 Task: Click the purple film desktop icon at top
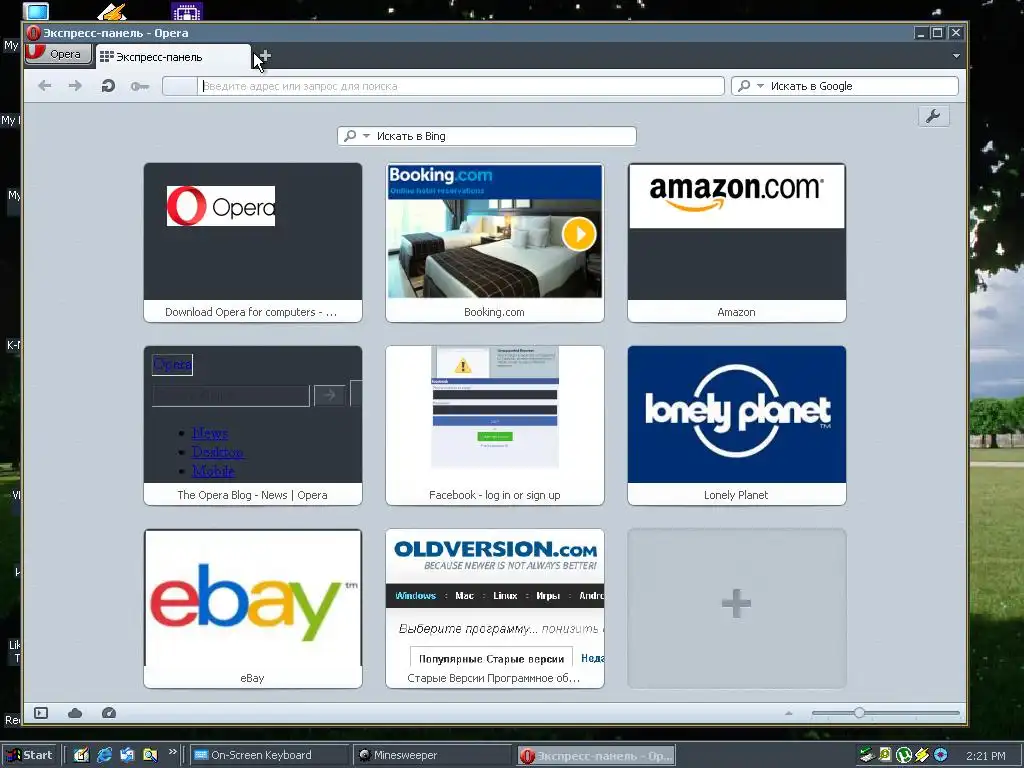pos(187,11)
